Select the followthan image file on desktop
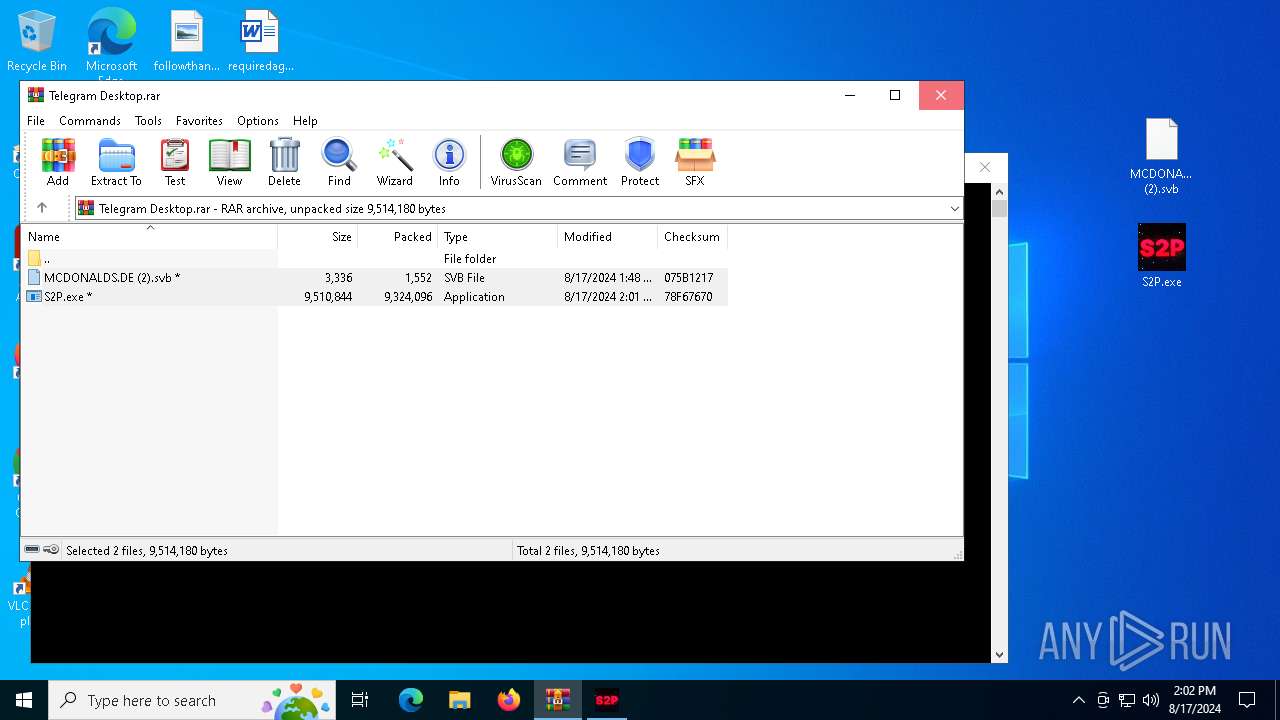Screen dimensions: 1280x720 [186, 41]
